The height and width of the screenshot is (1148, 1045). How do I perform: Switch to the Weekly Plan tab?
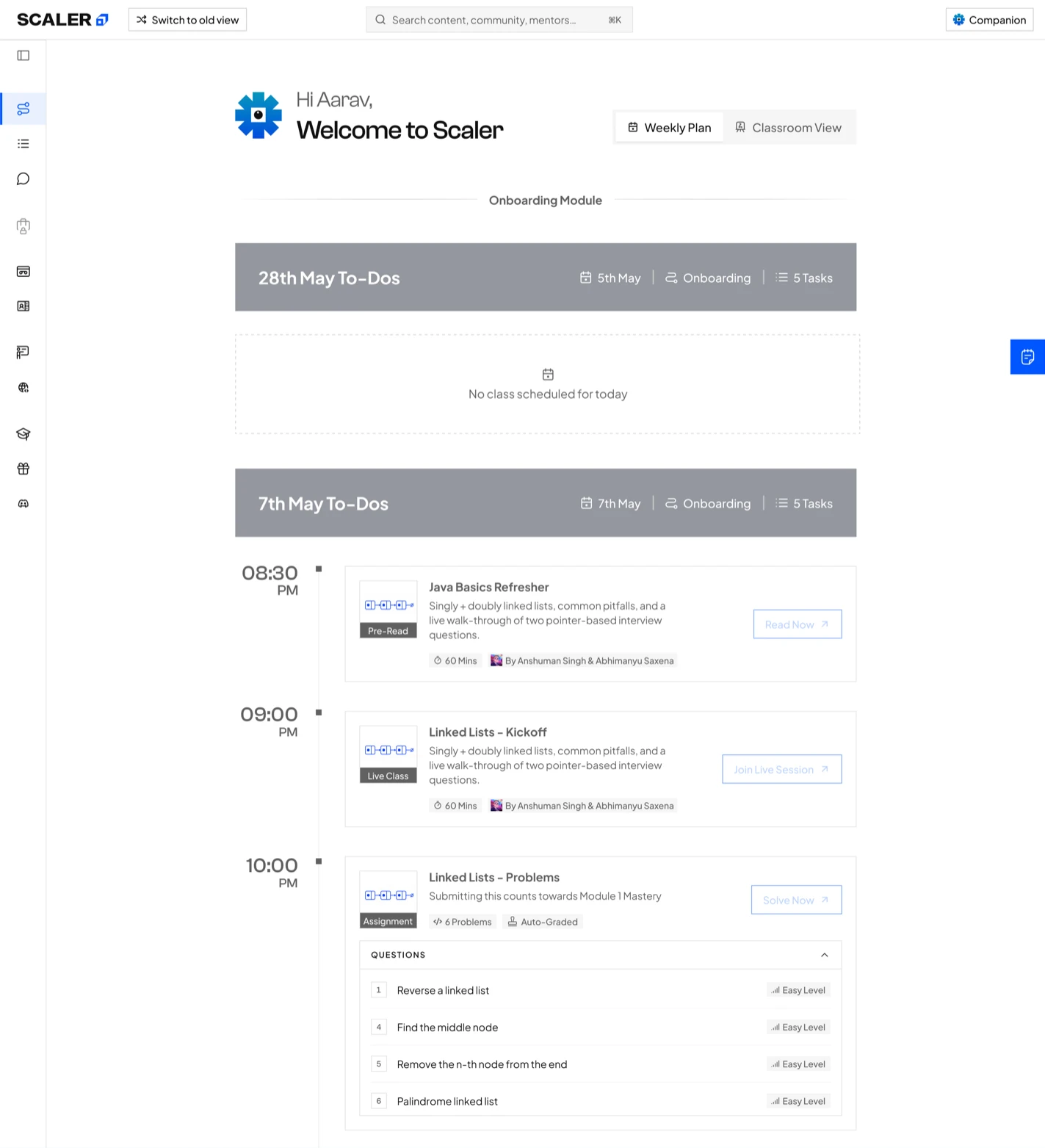tap(670, 128)
